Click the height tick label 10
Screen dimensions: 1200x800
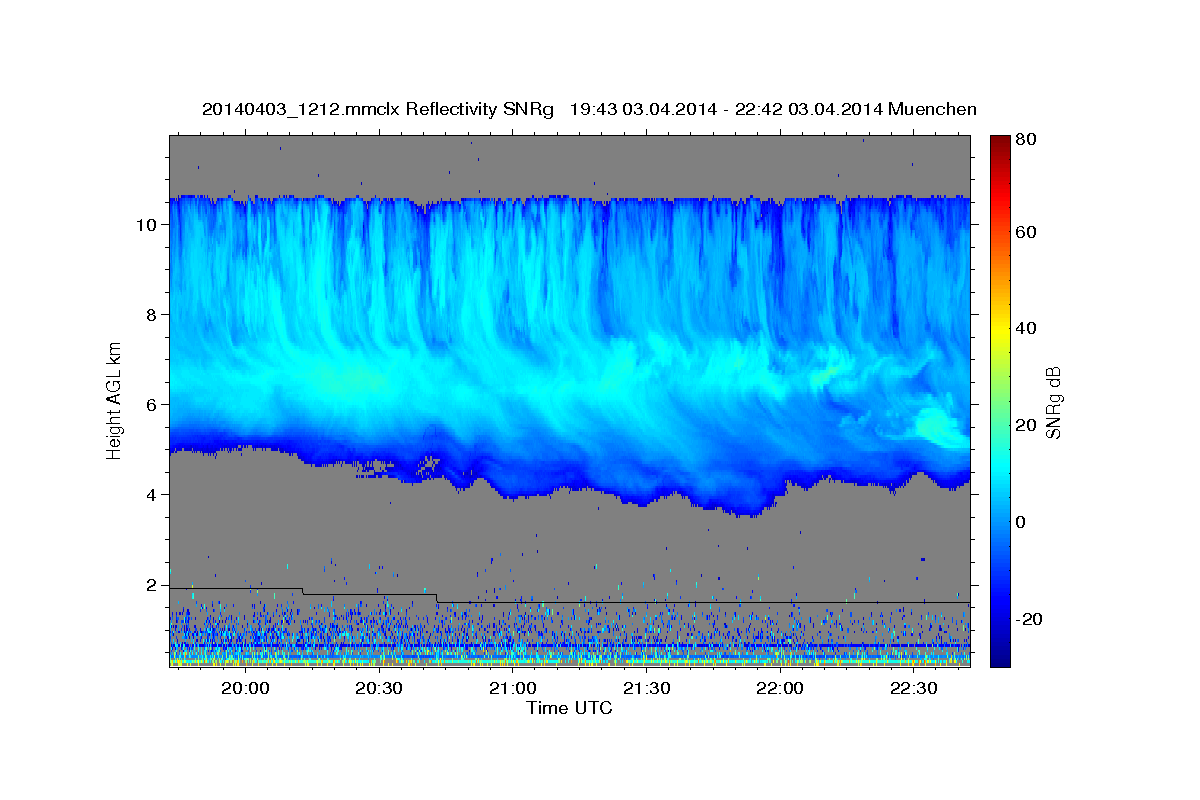click(147, 225)
